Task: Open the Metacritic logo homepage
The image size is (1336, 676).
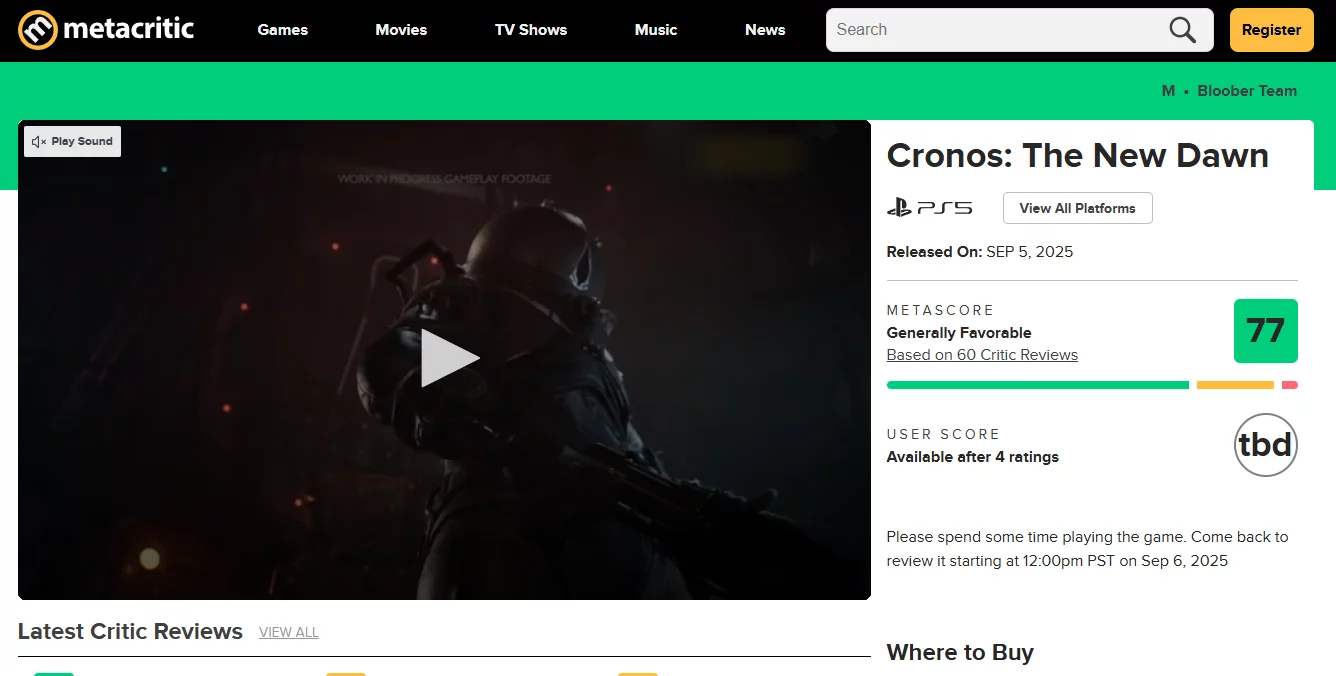Action: [106, 30]
